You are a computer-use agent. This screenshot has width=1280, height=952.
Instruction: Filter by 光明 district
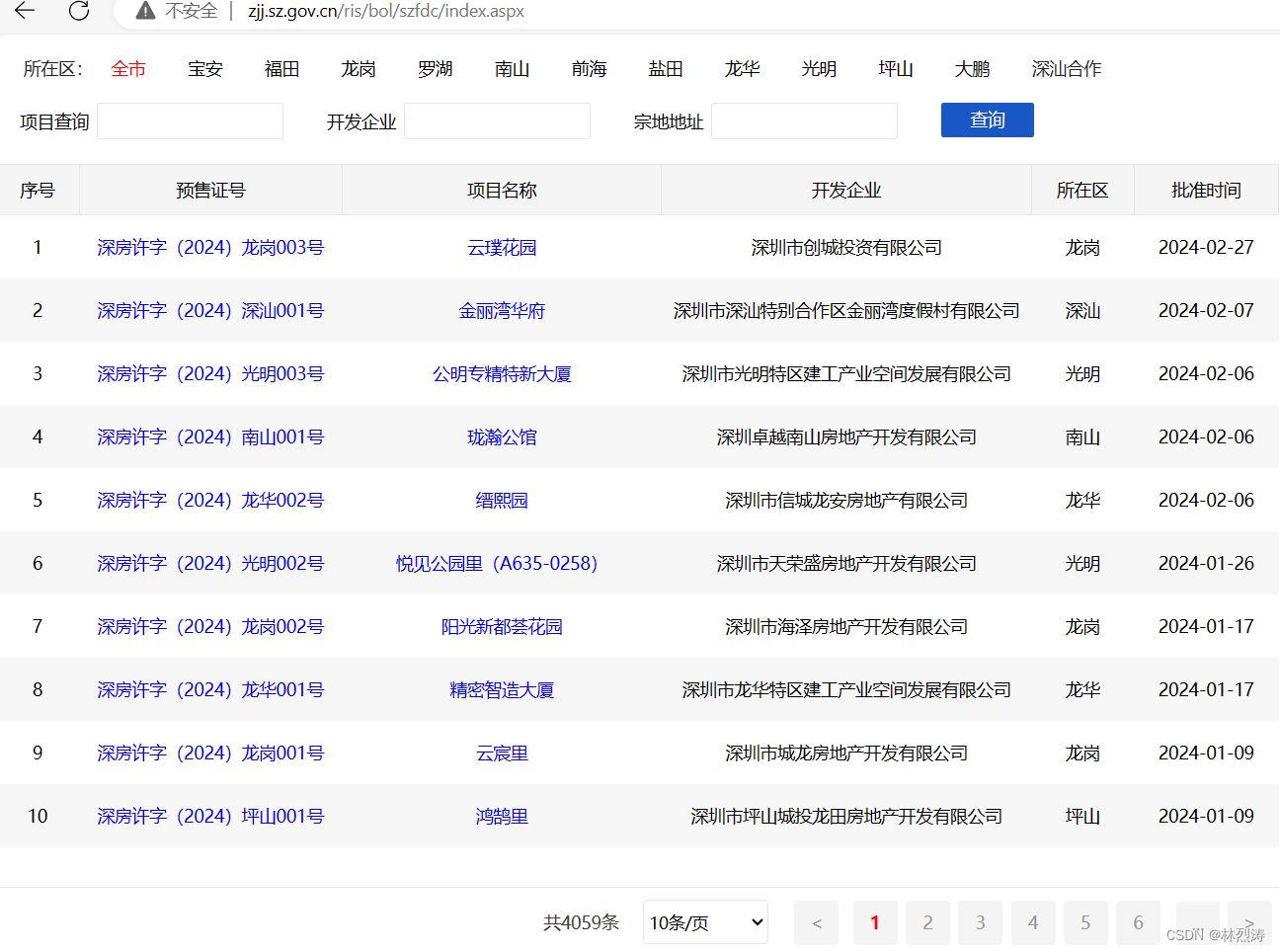[820, 69]
